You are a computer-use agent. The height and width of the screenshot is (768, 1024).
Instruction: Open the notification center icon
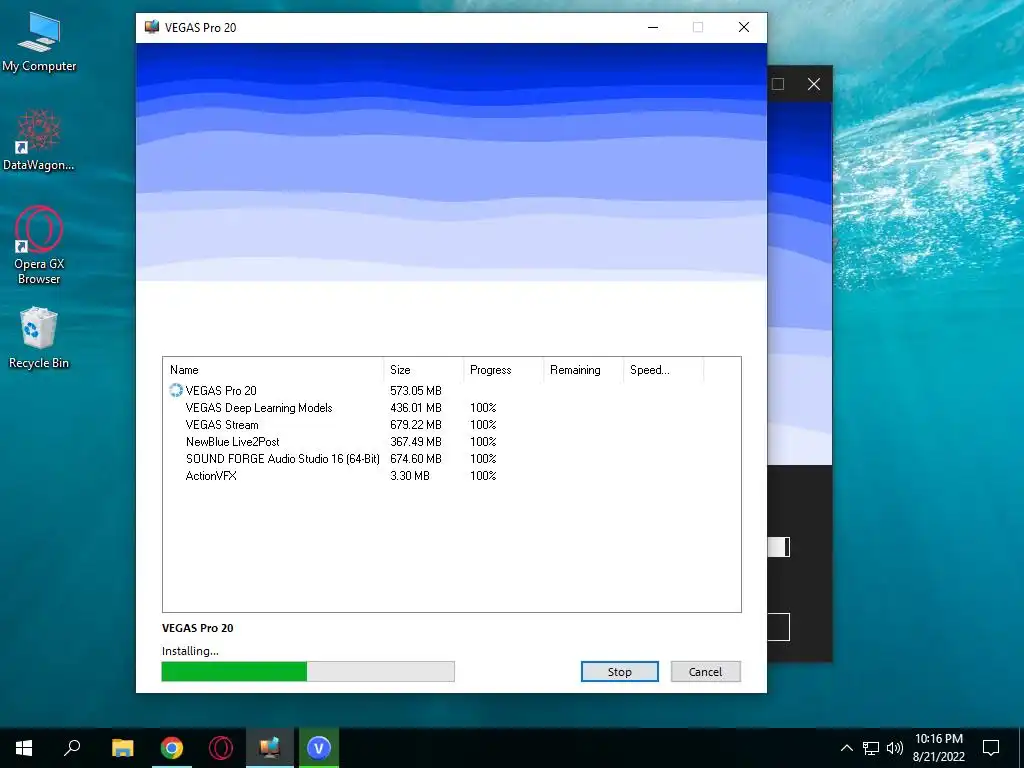click(x=991, y=748)
